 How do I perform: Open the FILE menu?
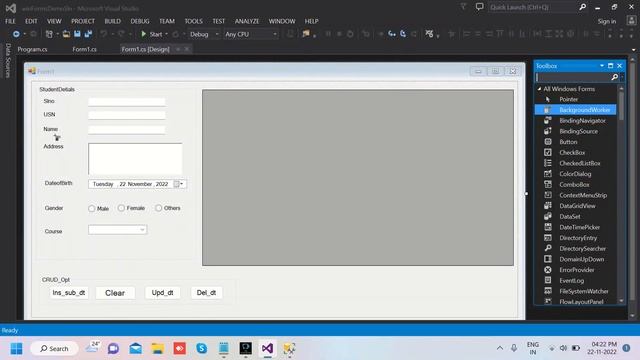tap(10, 21)
